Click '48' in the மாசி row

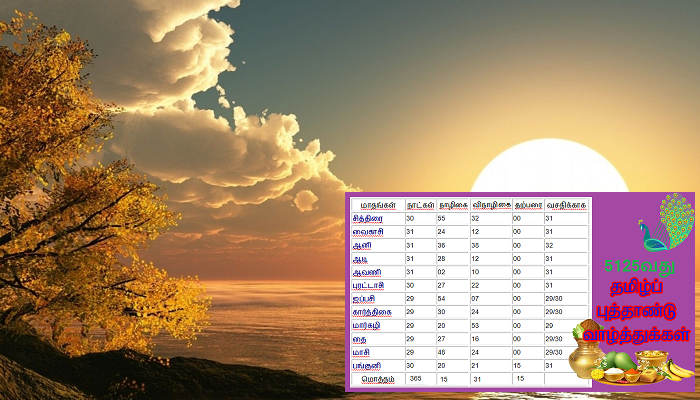(x=442, y=352)
